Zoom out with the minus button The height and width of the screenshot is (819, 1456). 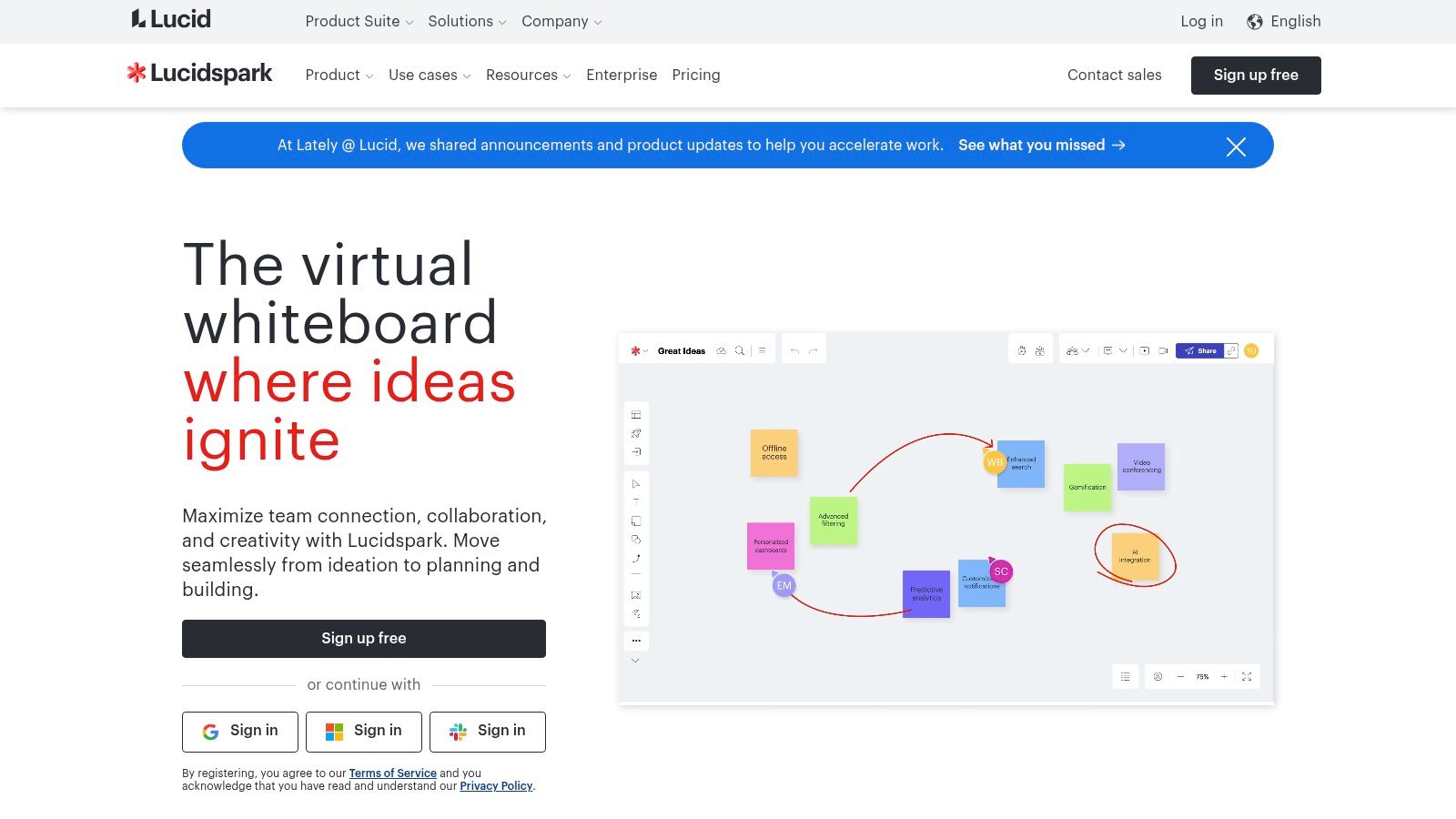[1180, 677]
